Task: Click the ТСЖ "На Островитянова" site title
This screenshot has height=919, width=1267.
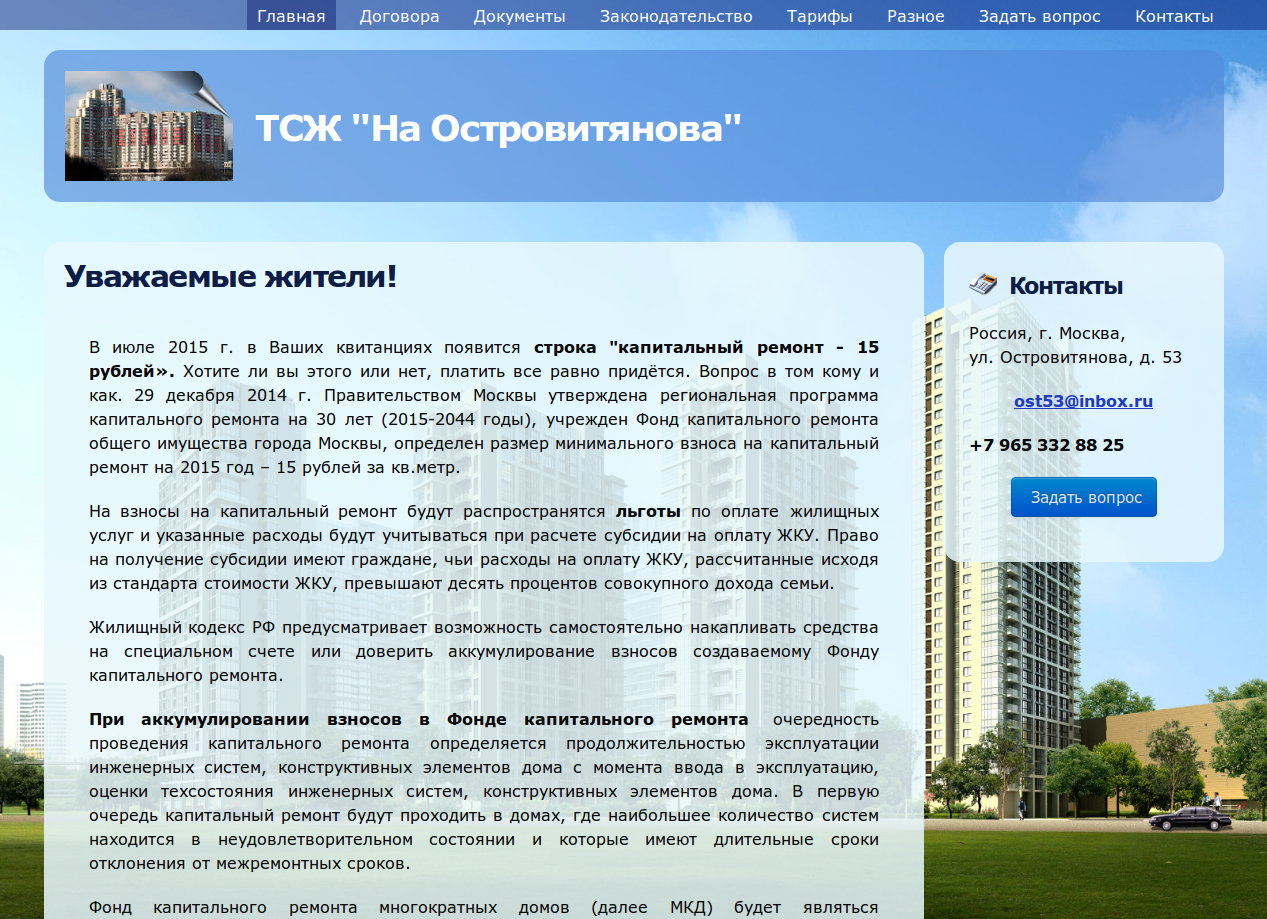Action: [499, 128]
